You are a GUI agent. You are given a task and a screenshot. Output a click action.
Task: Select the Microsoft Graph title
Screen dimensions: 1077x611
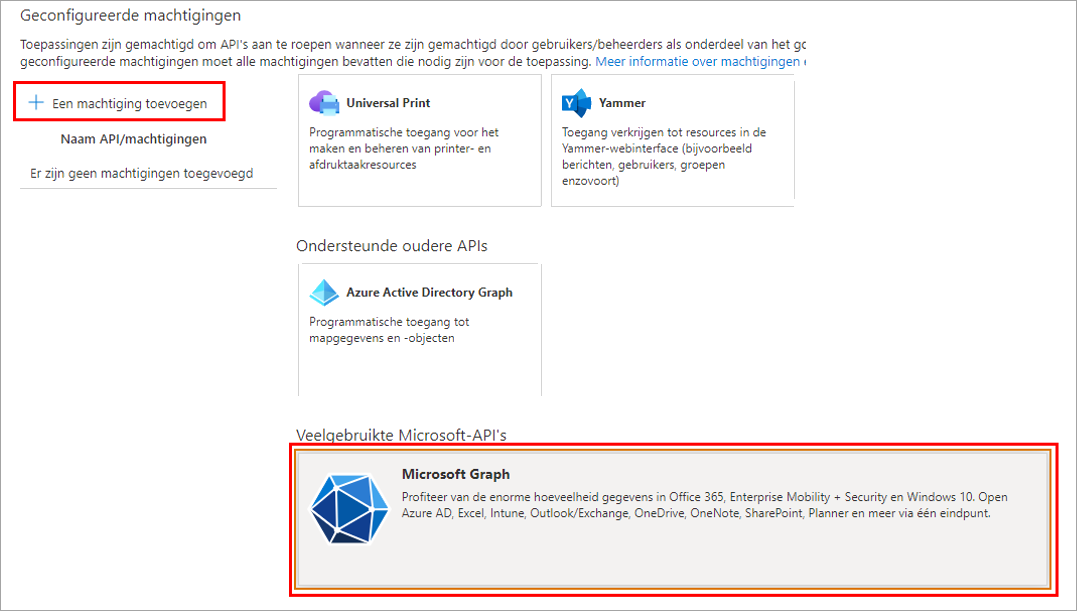click(x=456, y=474)
